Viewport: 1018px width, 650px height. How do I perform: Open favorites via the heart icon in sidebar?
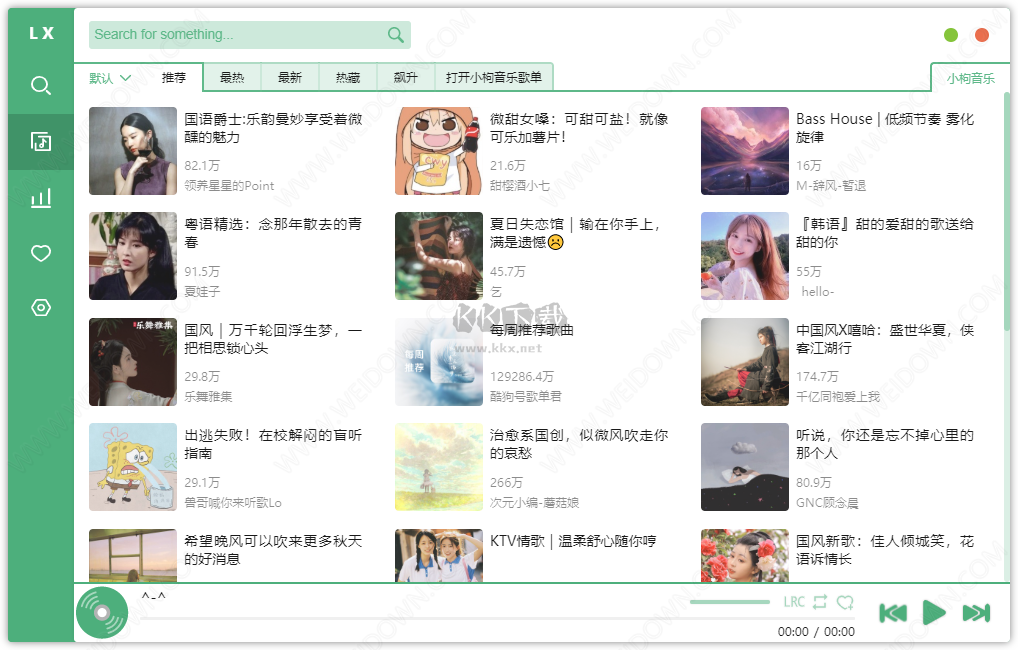coord(40,254)
